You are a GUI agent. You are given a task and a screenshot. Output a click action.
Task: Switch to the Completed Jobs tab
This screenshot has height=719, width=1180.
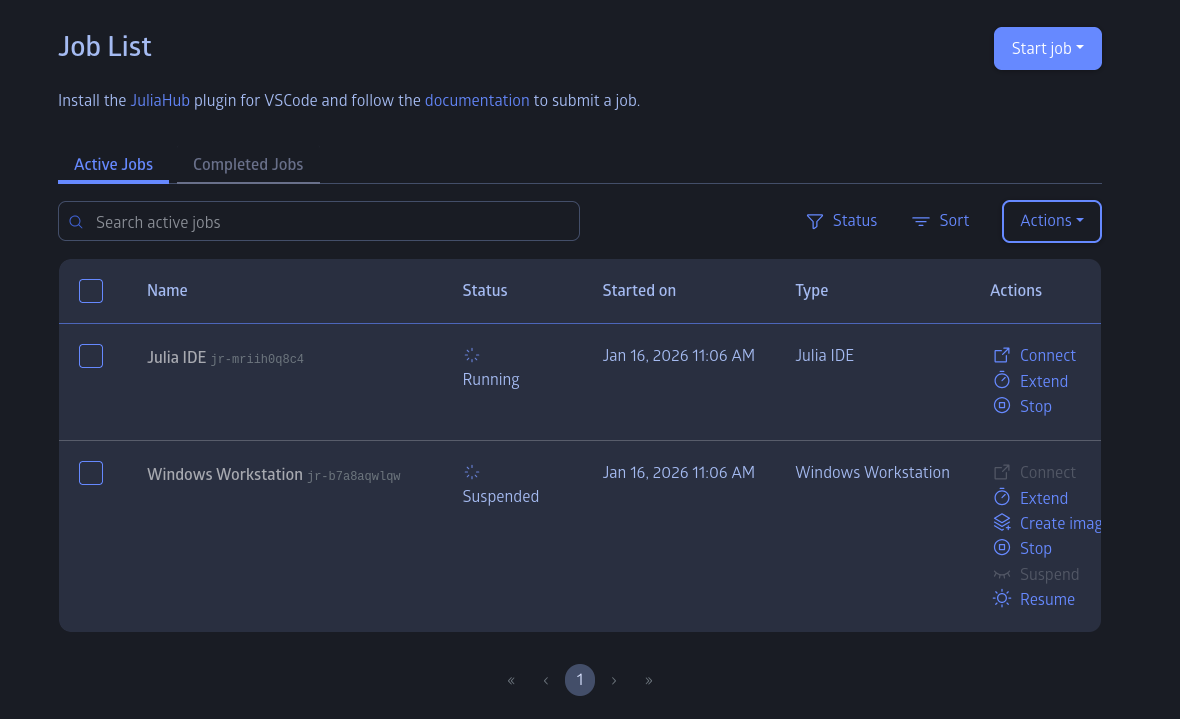click(248, 164)
